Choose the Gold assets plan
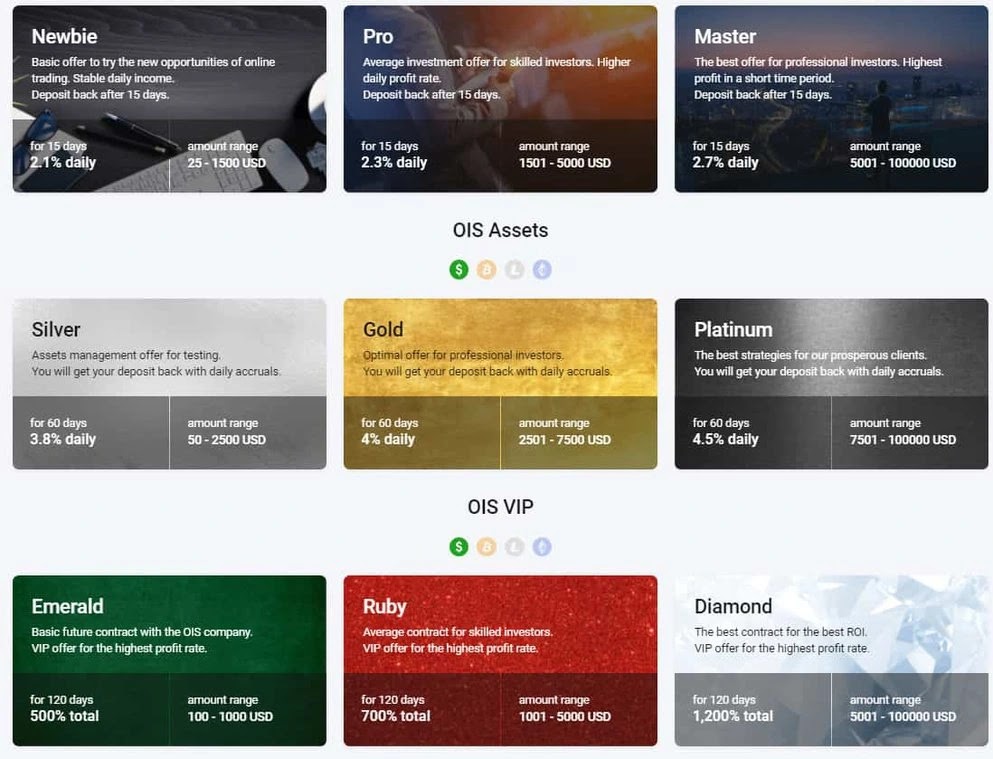This screenshot has height=759, width=993. coord(500,384)
